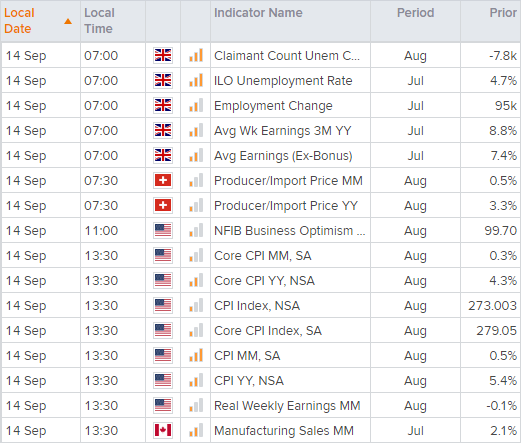Image resolution: width=521 pixels, height=443 pixels.
Task: Click the 273.003 prior value for CPI Index
Action: (492, 305)
